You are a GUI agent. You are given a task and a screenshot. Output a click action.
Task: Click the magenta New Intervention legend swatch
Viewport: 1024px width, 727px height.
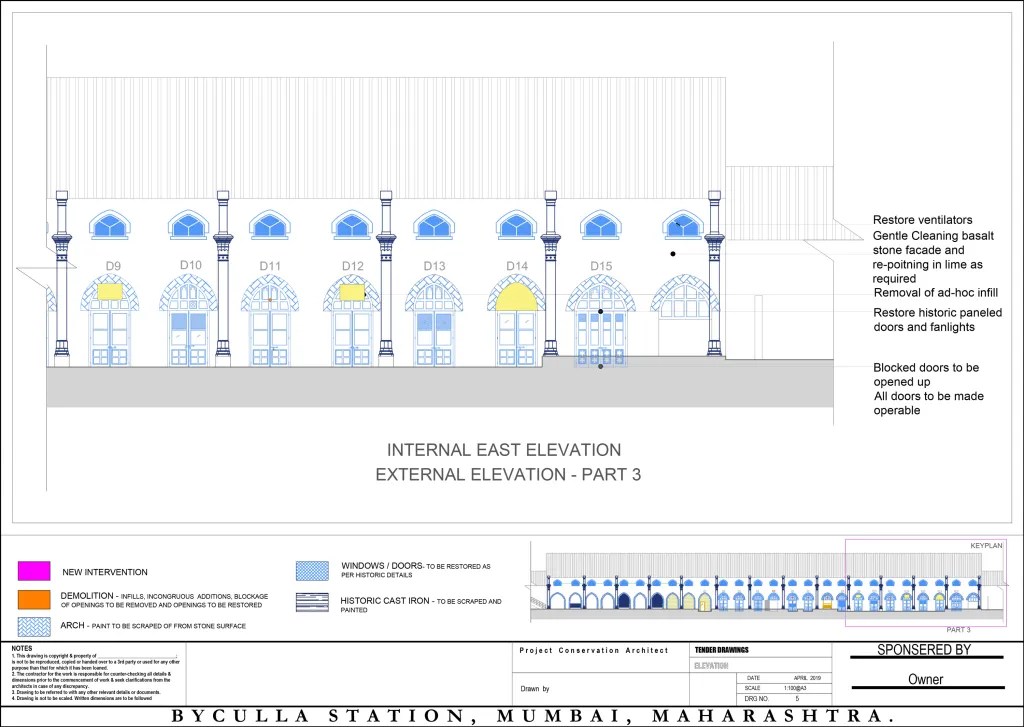click(33, 571)
